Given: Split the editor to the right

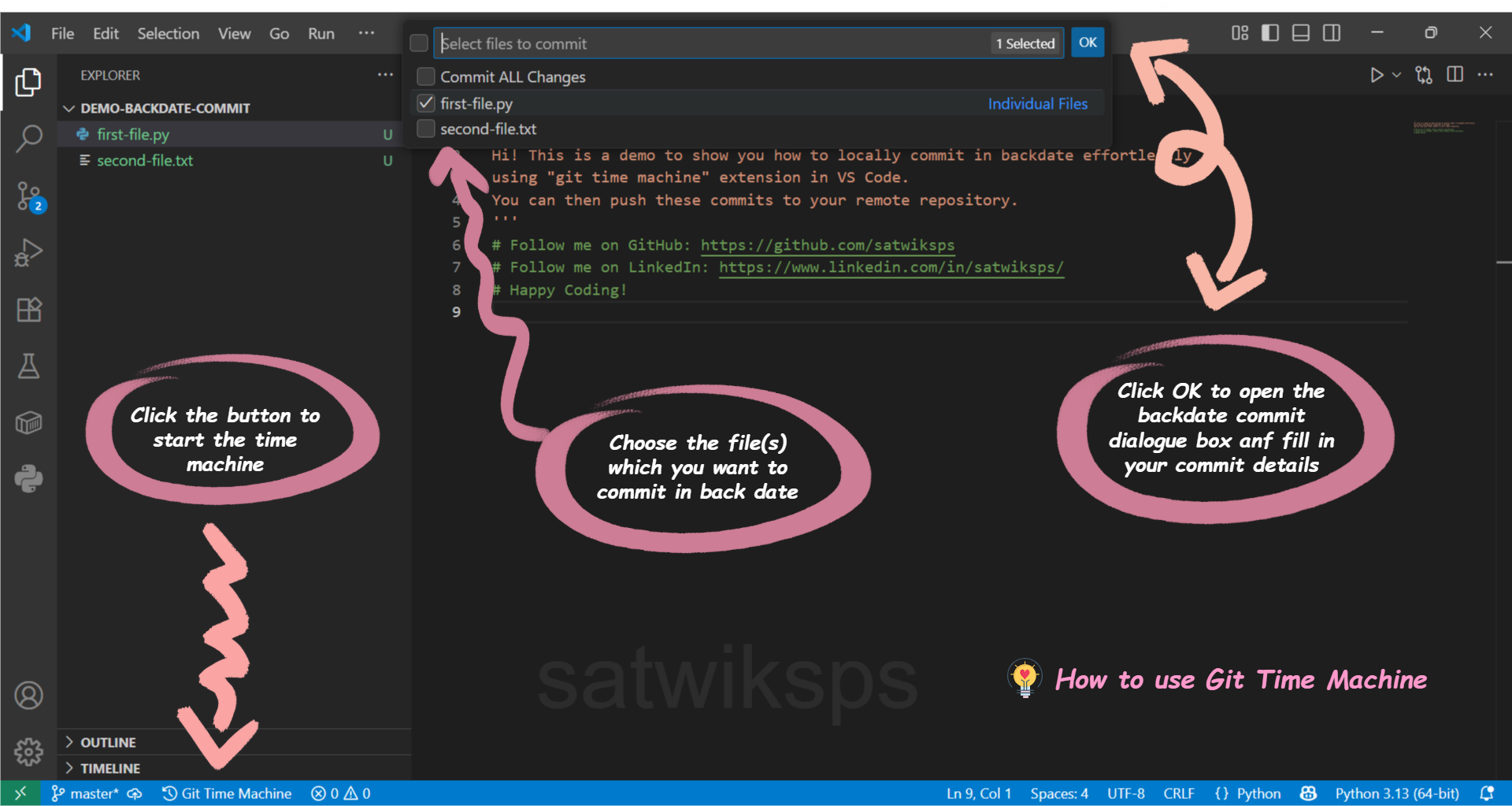Looking at the screenshot, I should 1455,75.
